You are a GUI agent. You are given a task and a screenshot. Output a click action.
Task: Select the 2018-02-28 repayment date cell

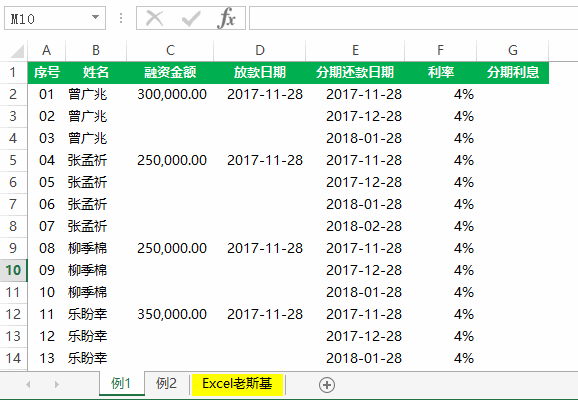355,226
